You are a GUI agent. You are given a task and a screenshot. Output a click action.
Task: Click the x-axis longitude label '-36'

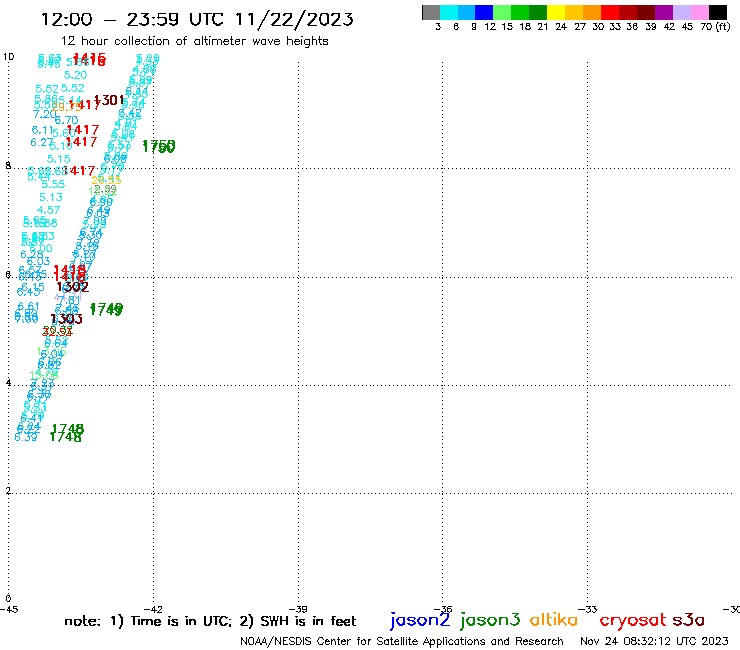coord(443,609)
